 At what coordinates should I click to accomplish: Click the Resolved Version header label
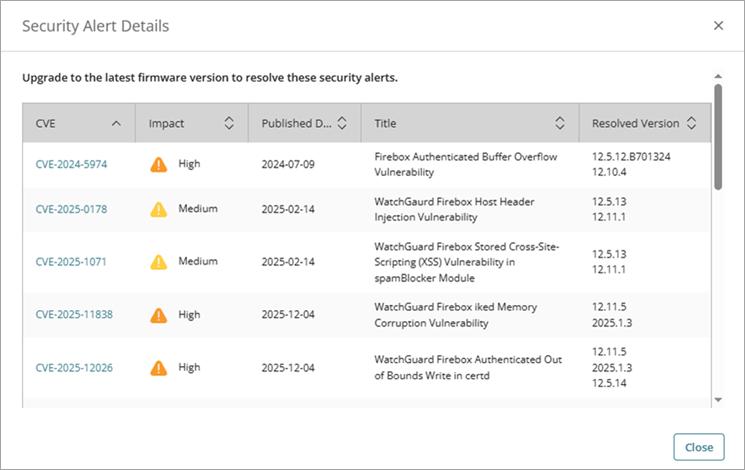[635, 124]
